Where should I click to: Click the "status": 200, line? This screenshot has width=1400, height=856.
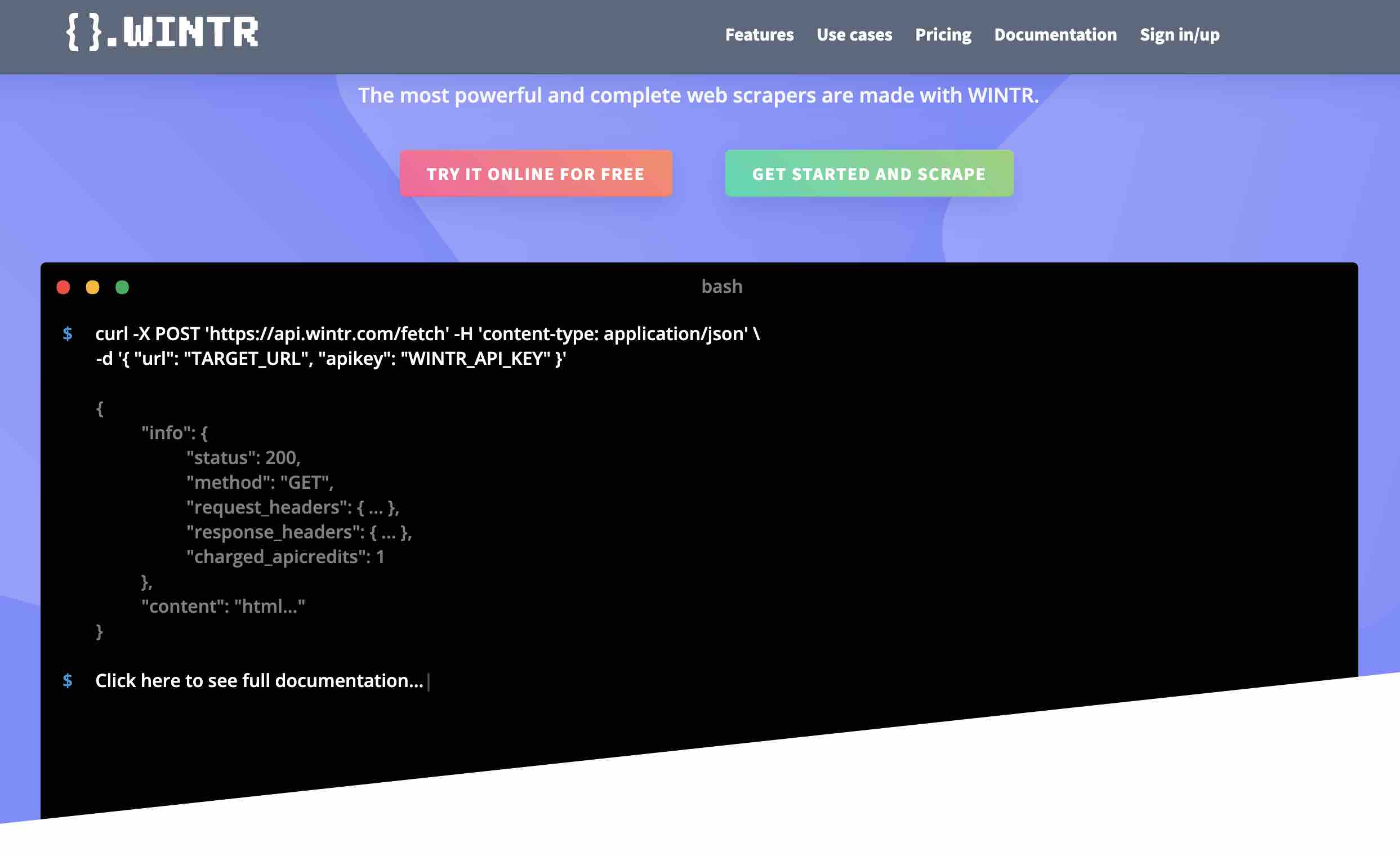pyautogui.click(x=243, y=457)
